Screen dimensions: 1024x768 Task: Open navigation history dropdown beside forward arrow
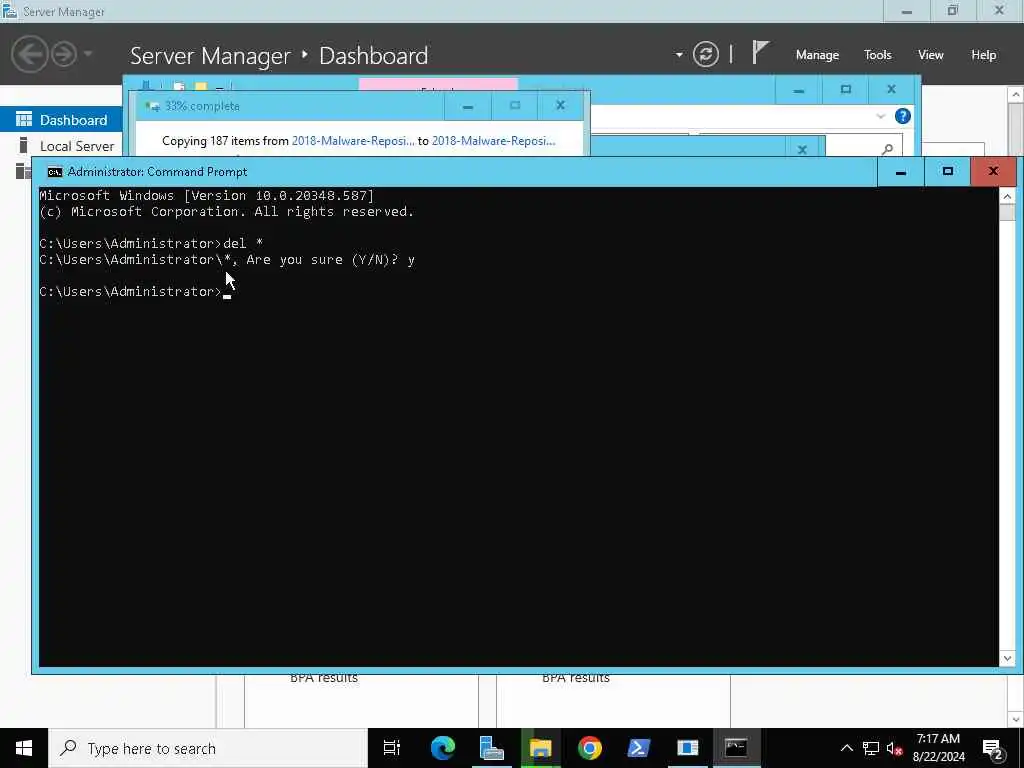coord(88,54)
